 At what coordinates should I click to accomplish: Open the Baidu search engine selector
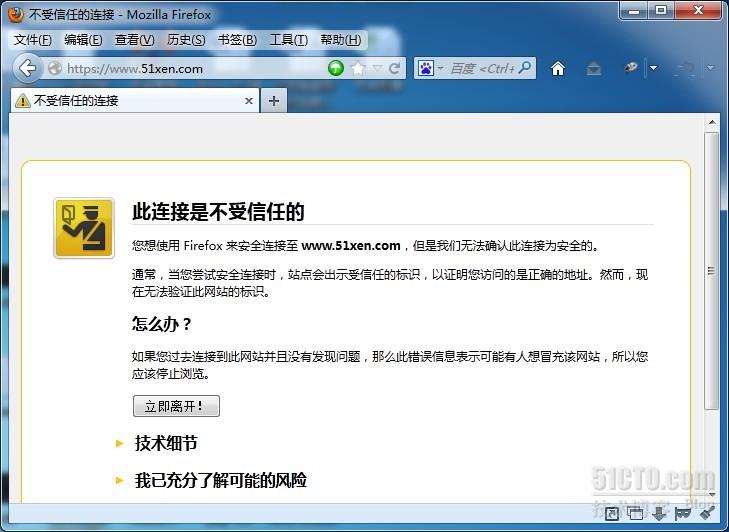pos(430,68)
